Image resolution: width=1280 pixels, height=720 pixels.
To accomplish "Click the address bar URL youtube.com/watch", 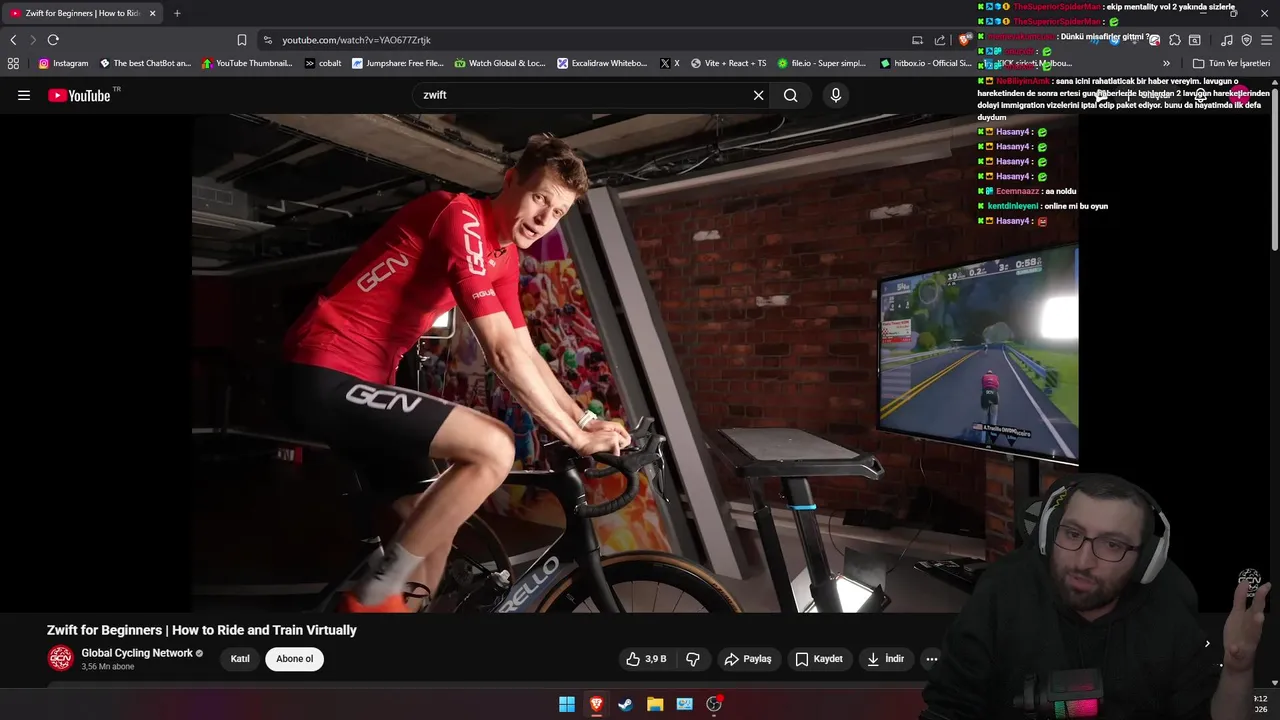I will (x=356, y=40).
